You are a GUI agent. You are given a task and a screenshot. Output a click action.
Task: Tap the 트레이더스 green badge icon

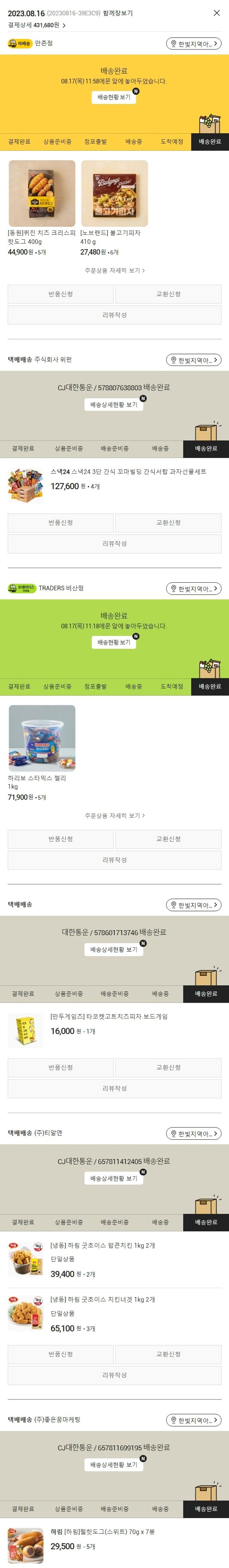tap(22, 588)
